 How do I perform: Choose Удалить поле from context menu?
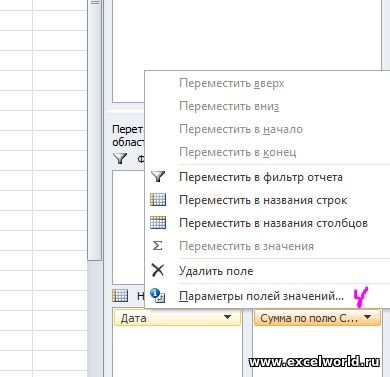click(x=216, y=271)
